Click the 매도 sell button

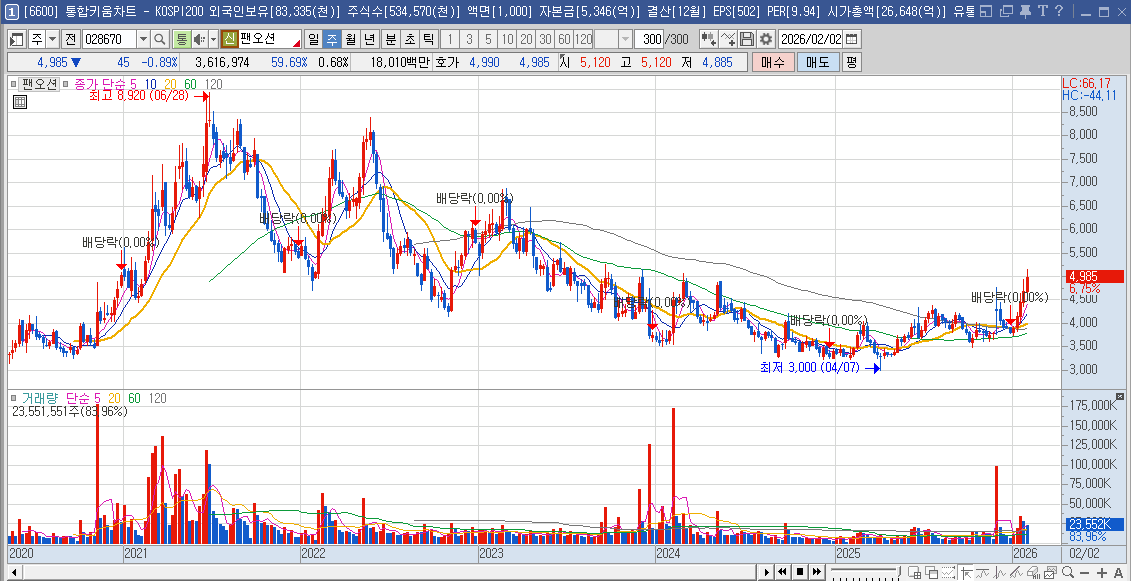818,63
